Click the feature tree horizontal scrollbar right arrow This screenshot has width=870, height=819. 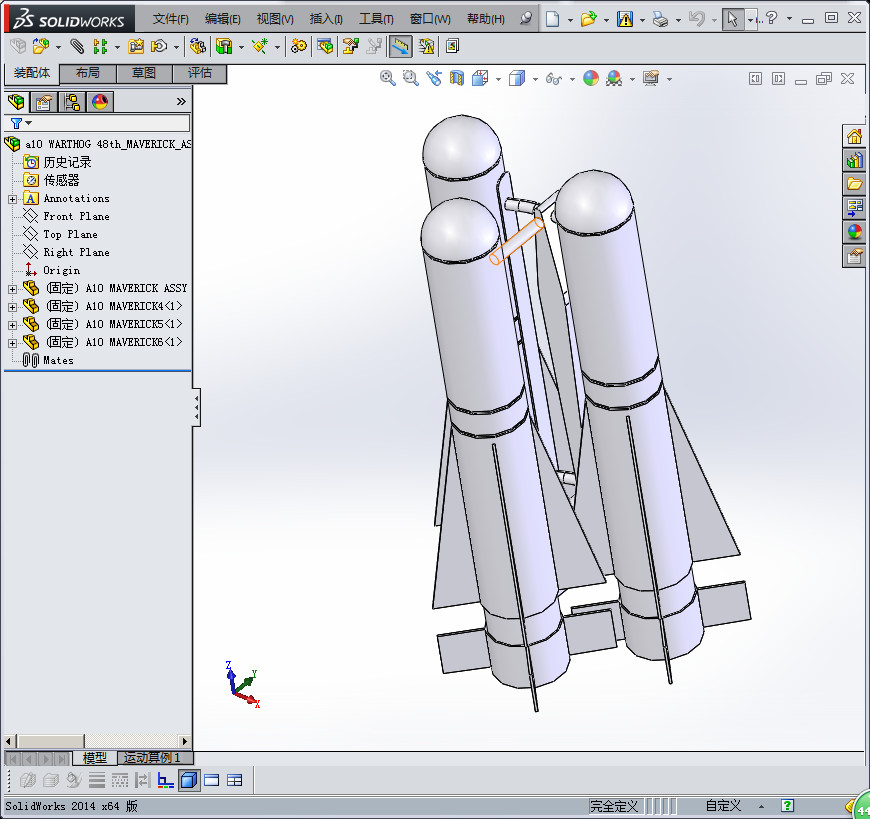click(185, 741)
